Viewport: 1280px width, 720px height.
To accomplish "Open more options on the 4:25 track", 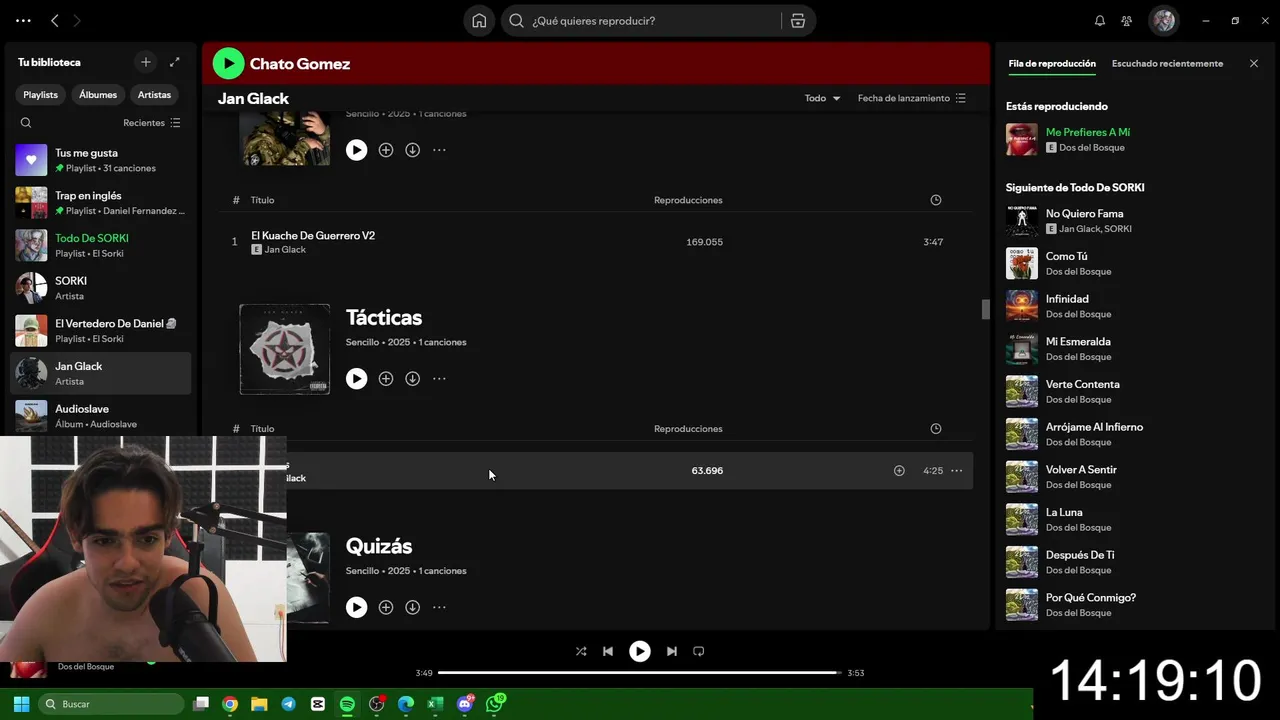I will click(x=957, y=471).
